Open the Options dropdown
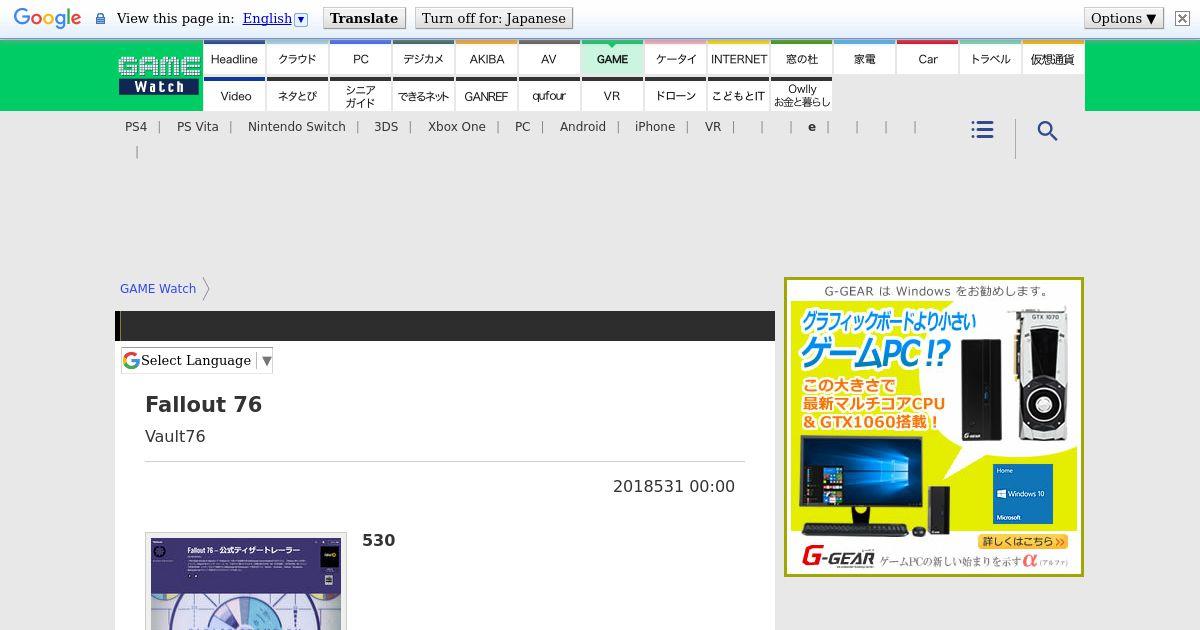The width and height of the screenshot is (1200, 630). pos(1123,18)
